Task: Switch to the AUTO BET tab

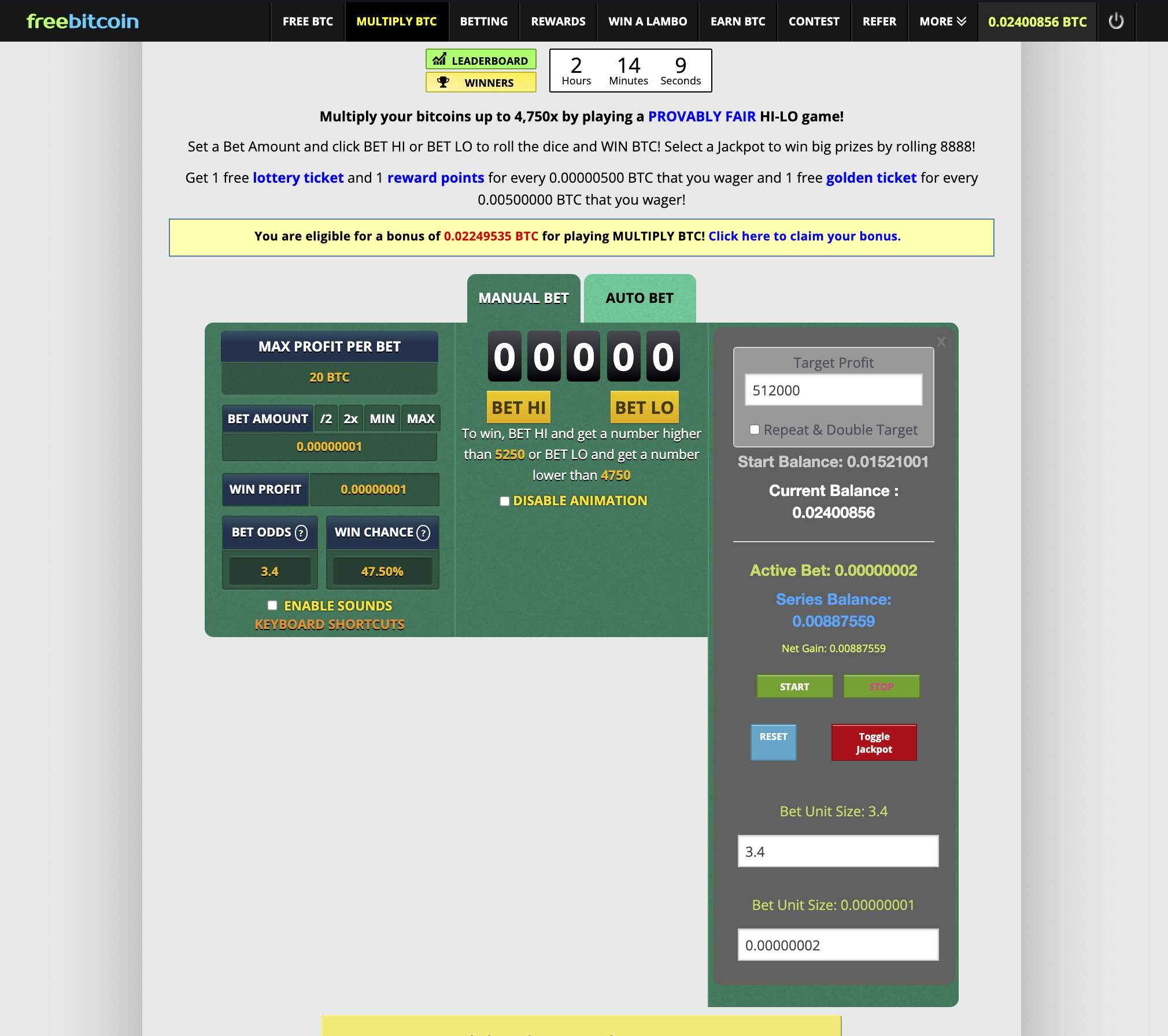Action: [639, 297]
